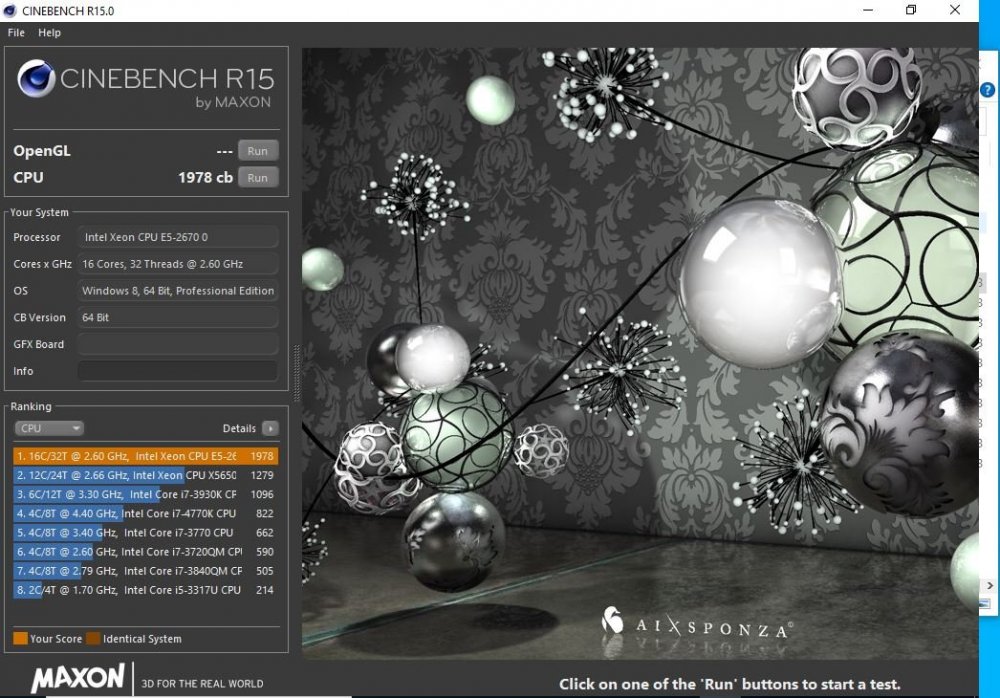
Task: Select ranking row Core i7-4770K score 822
Action: 145,514
